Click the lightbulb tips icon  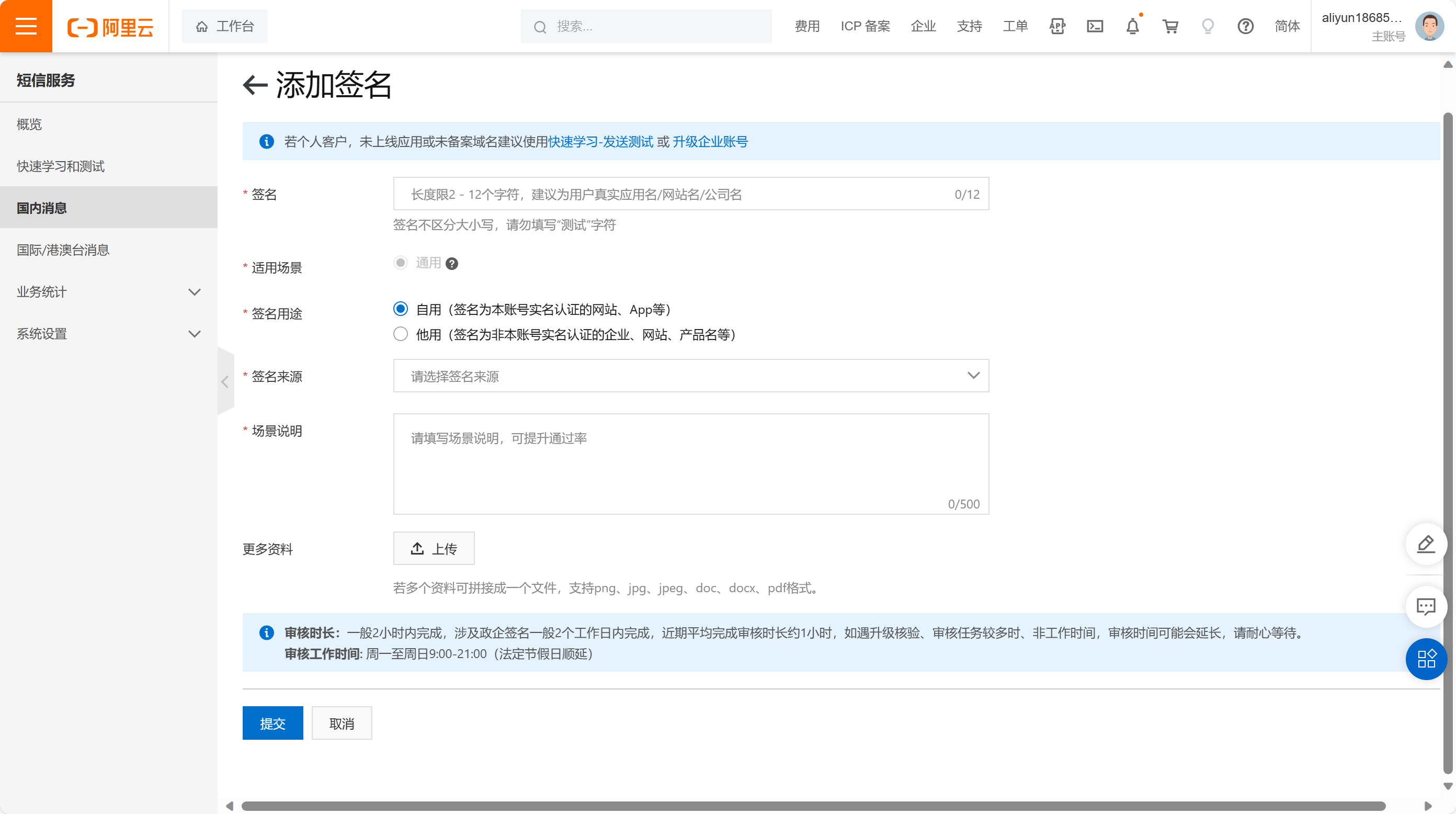(x=1208, y=26)
